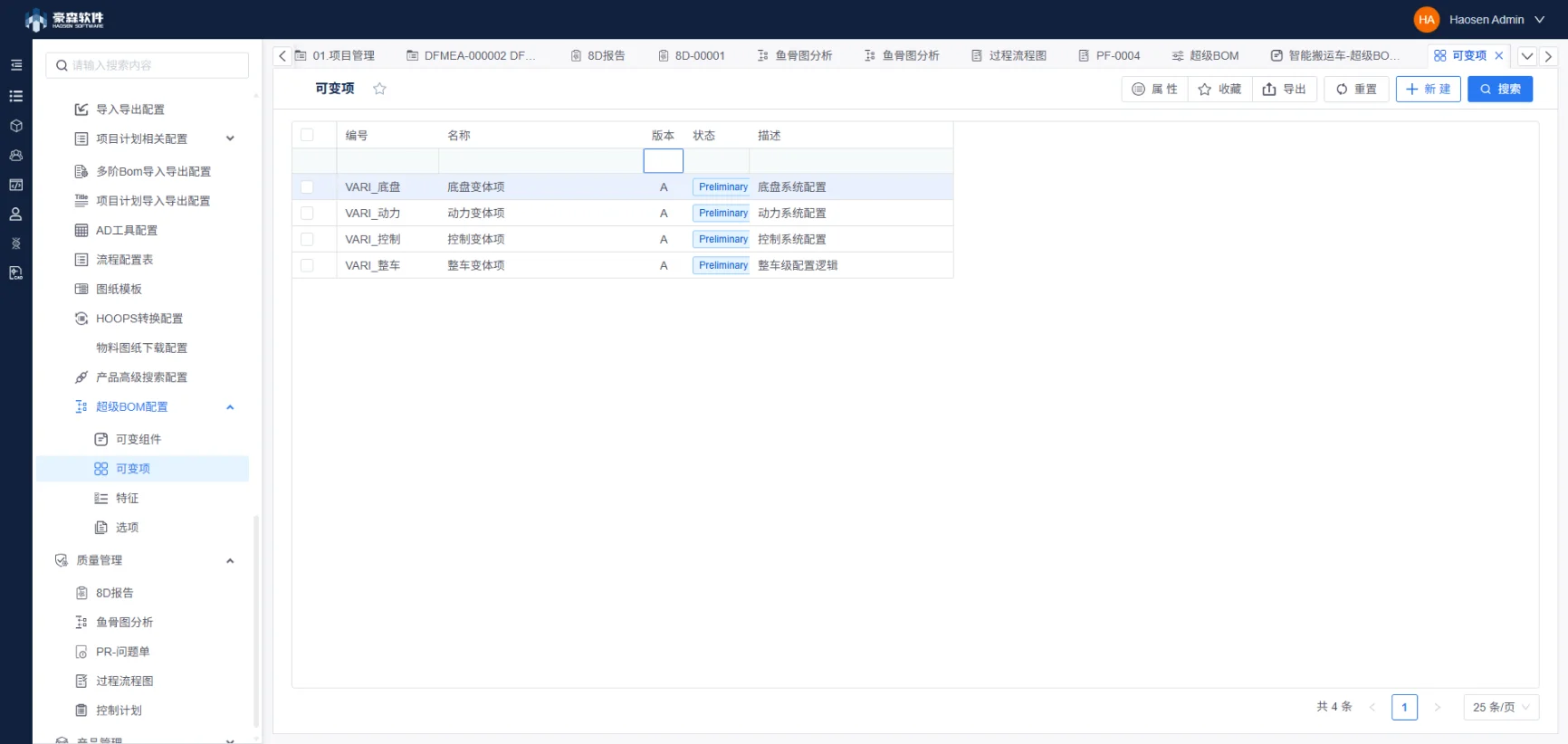Click the Preliminary status tag of VARI_底盘
This screenshot has height=744, width=1568.
[722, 187]
